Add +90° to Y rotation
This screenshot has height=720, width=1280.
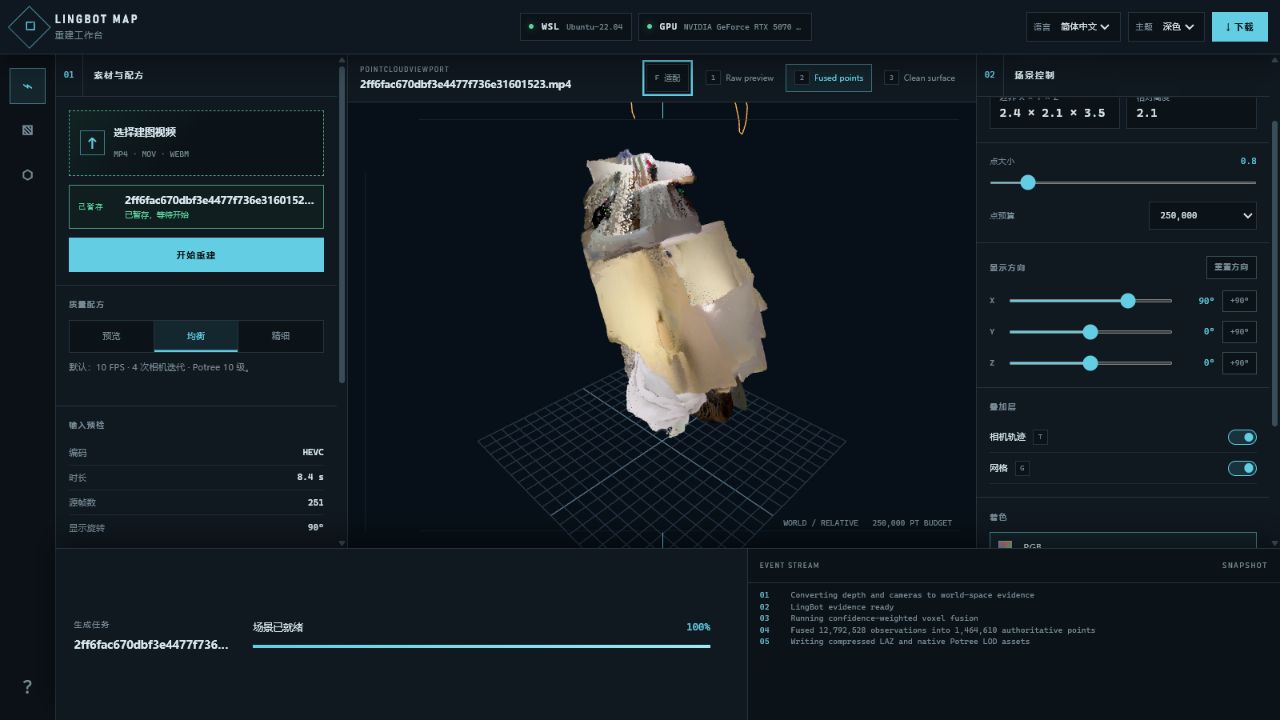(1239, 332)
